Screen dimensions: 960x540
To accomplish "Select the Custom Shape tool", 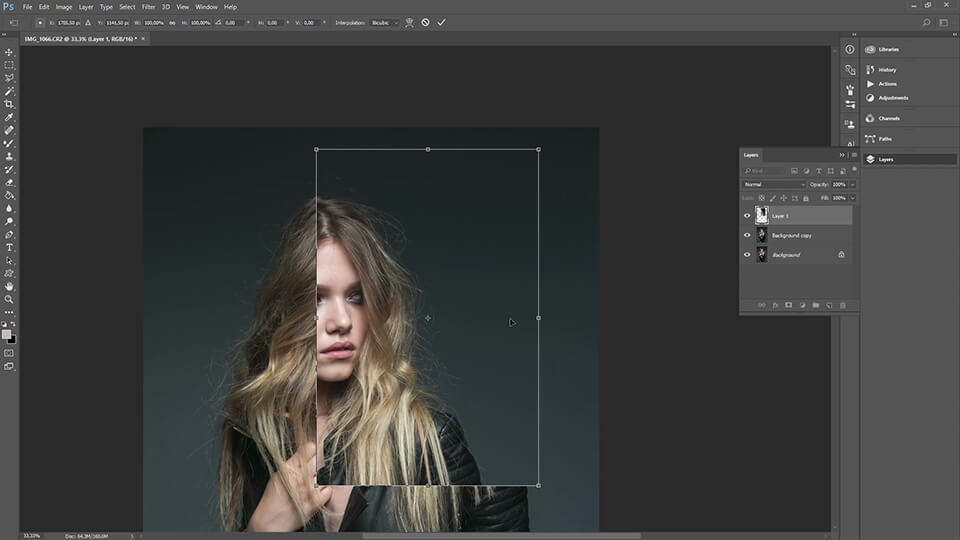I will point(9,274).
